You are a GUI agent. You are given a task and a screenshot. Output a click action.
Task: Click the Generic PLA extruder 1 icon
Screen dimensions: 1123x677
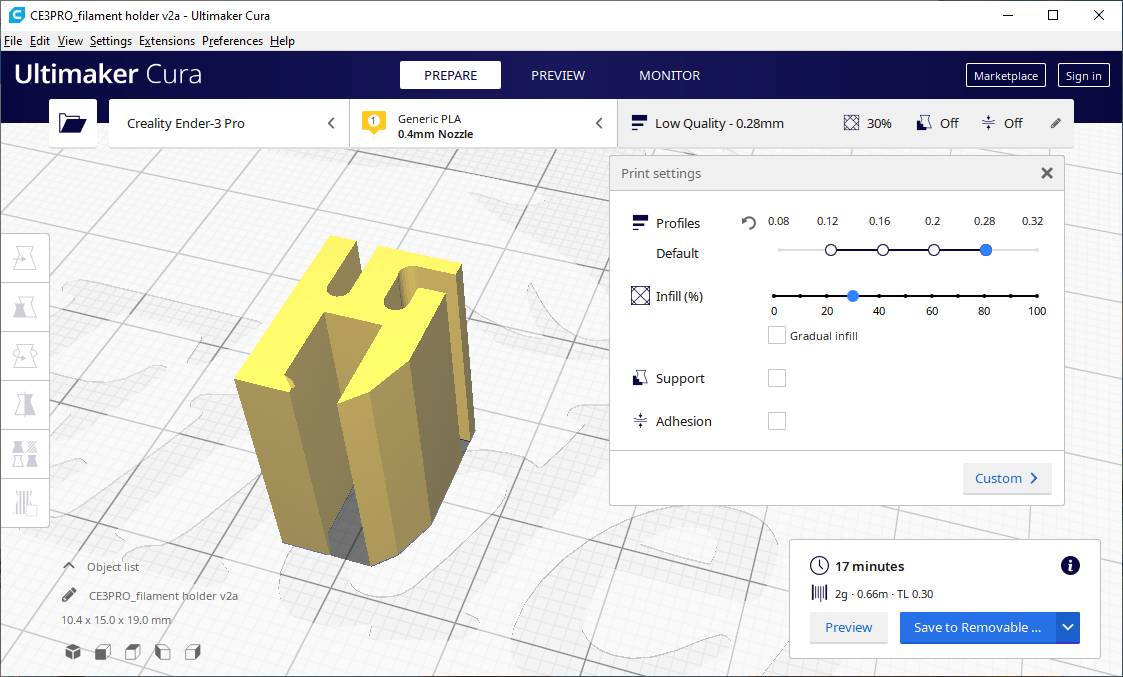coord(373,122)
